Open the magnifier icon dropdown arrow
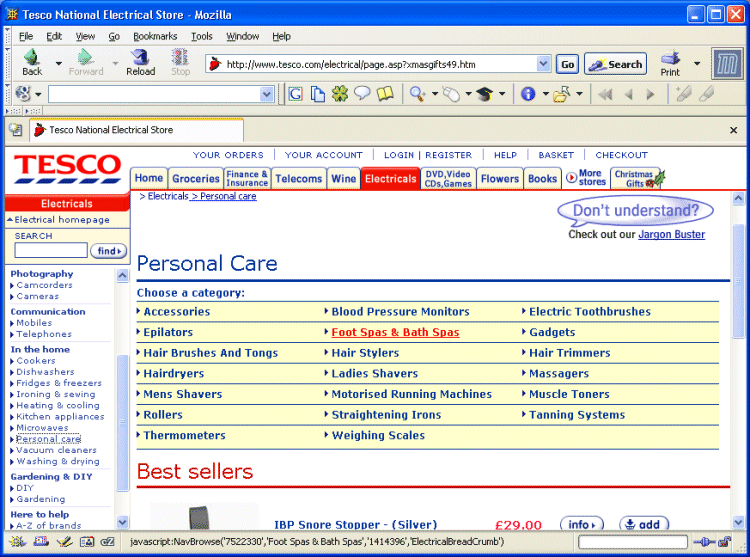750x557 pixels. click(435, 94)
